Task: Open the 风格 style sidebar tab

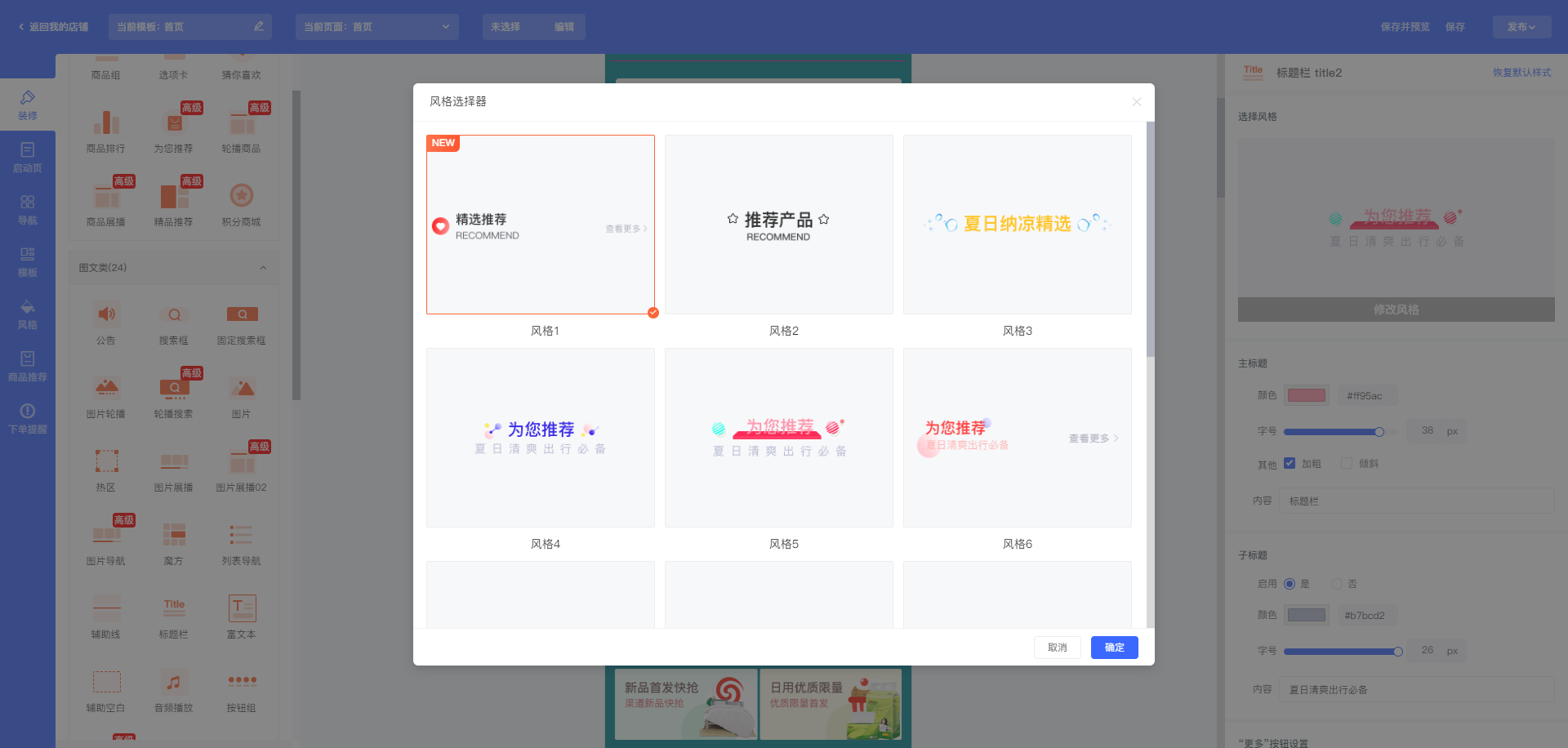Action: pos(28,314)
